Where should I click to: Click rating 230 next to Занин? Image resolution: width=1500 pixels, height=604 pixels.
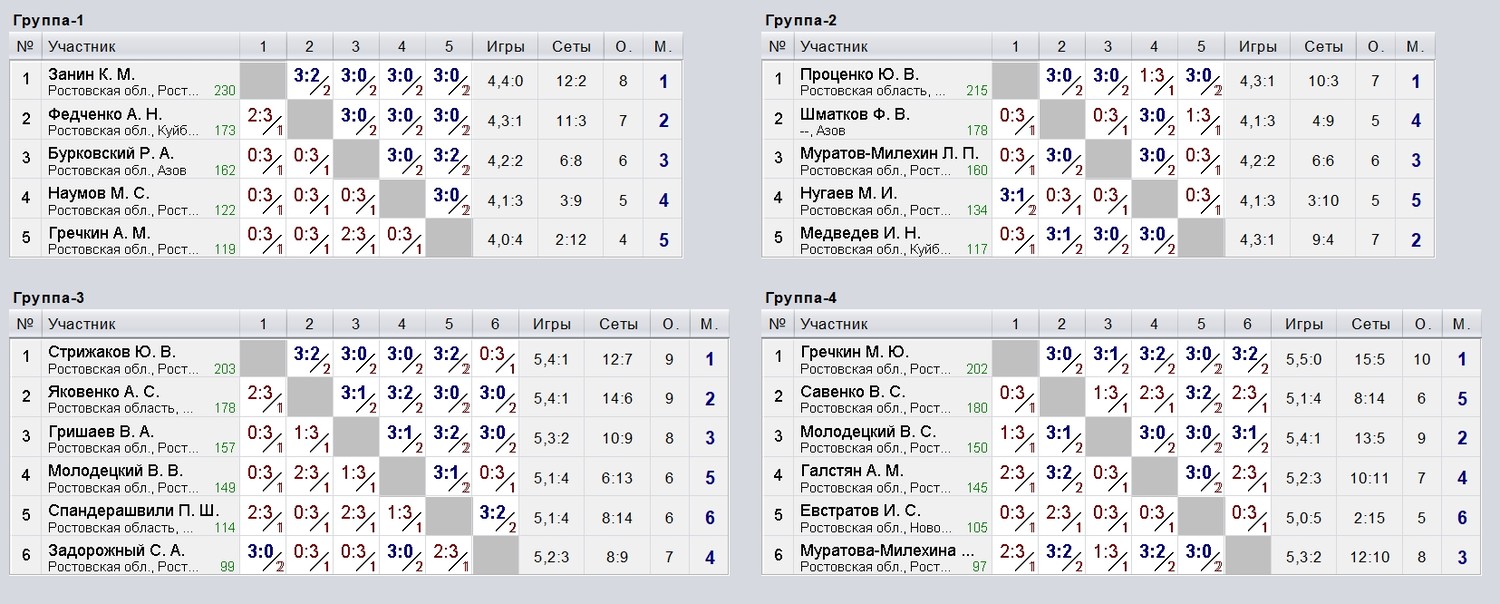(x=225, y=90)
